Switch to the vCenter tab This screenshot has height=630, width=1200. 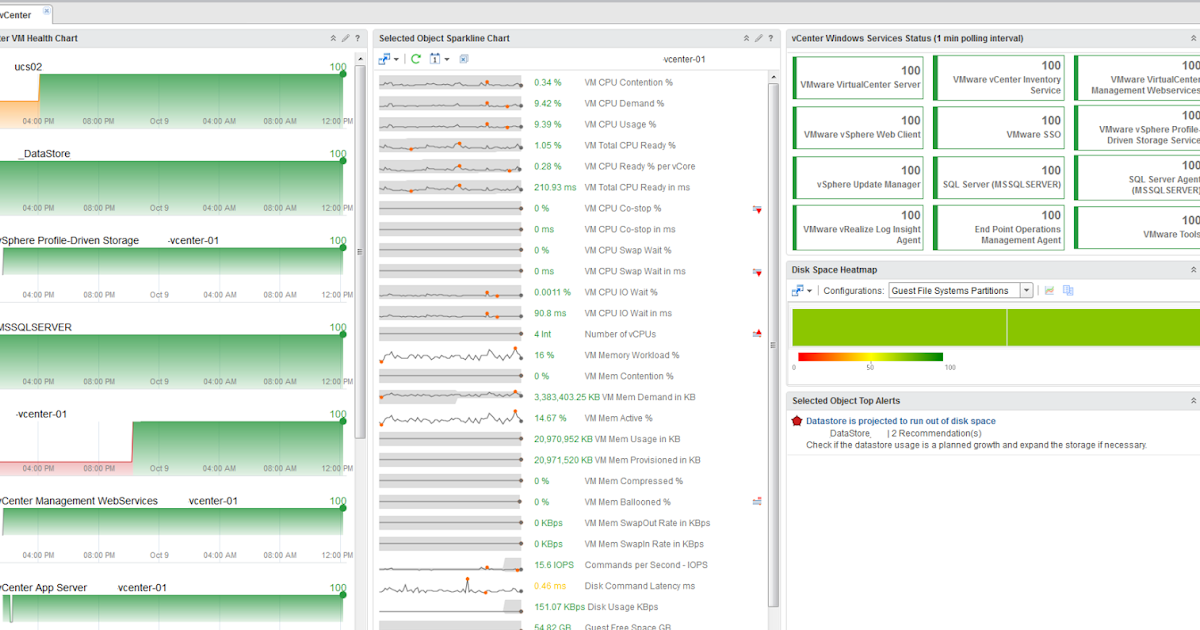[x=17, y=14]
